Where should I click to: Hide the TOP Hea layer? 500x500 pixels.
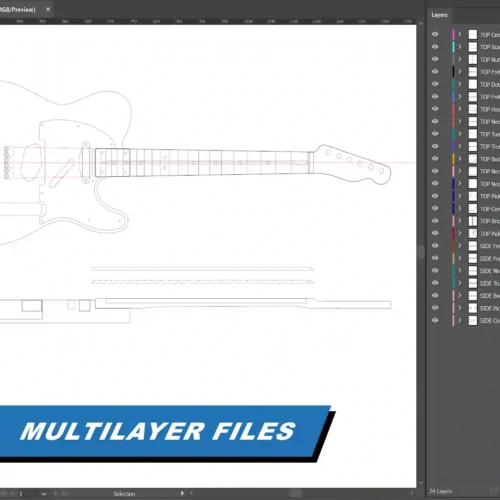tap(435, 109)
